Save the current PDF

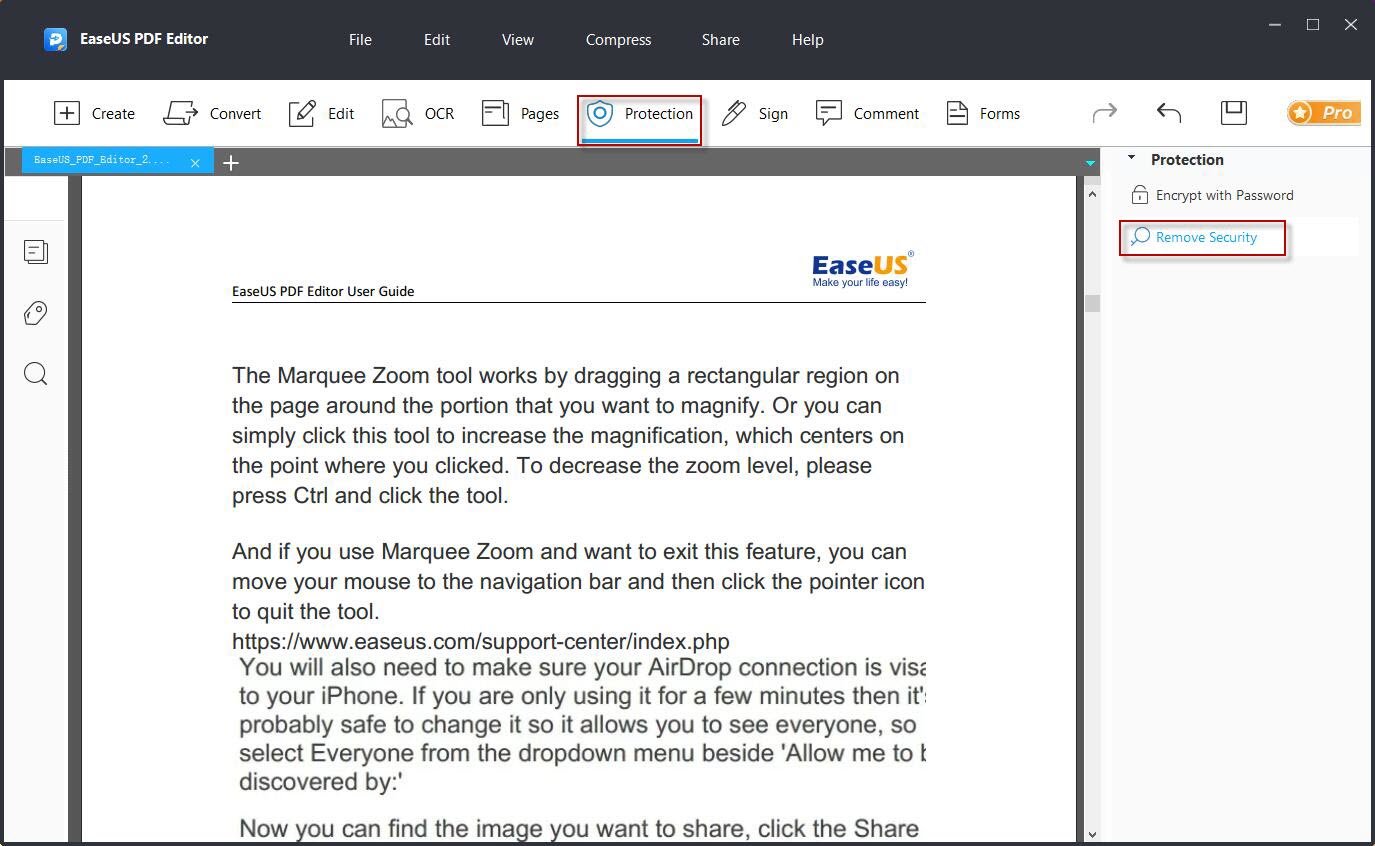(x=1233, y=113)
